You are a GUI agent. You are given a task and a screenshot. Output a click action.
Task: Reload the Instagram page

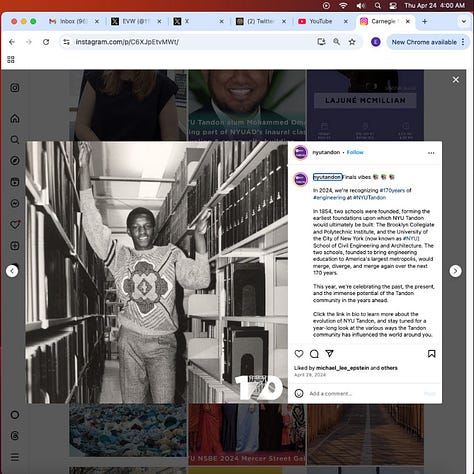tap(46, 42)
